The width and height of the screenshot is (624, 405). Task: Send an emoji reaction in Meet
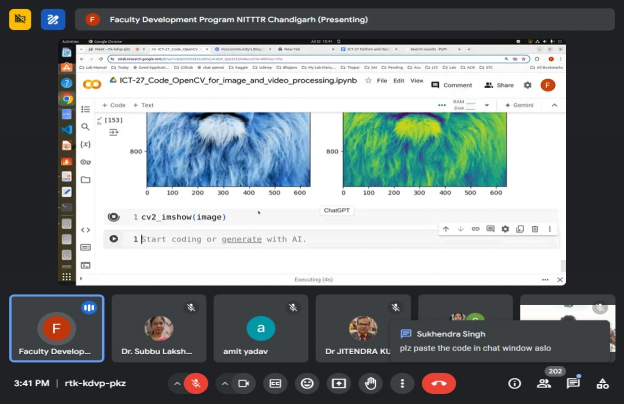[307, 384]
